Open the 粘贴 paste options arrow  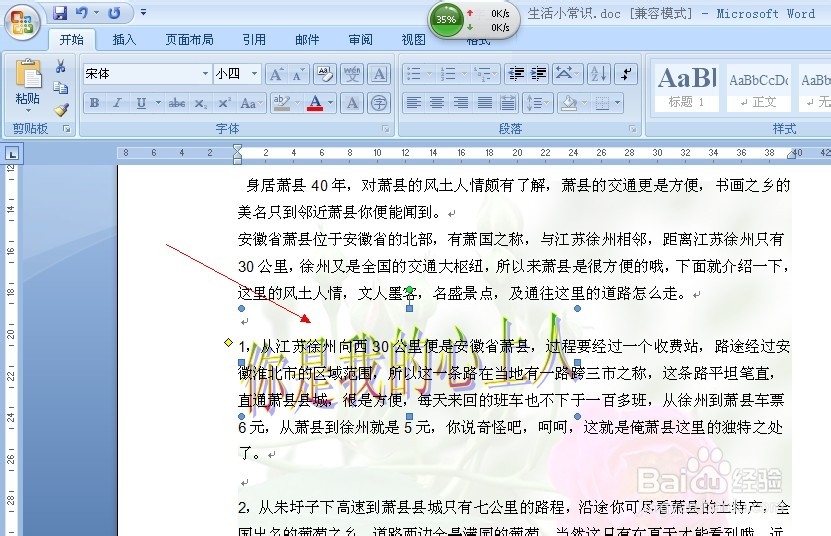click(28, 111)
